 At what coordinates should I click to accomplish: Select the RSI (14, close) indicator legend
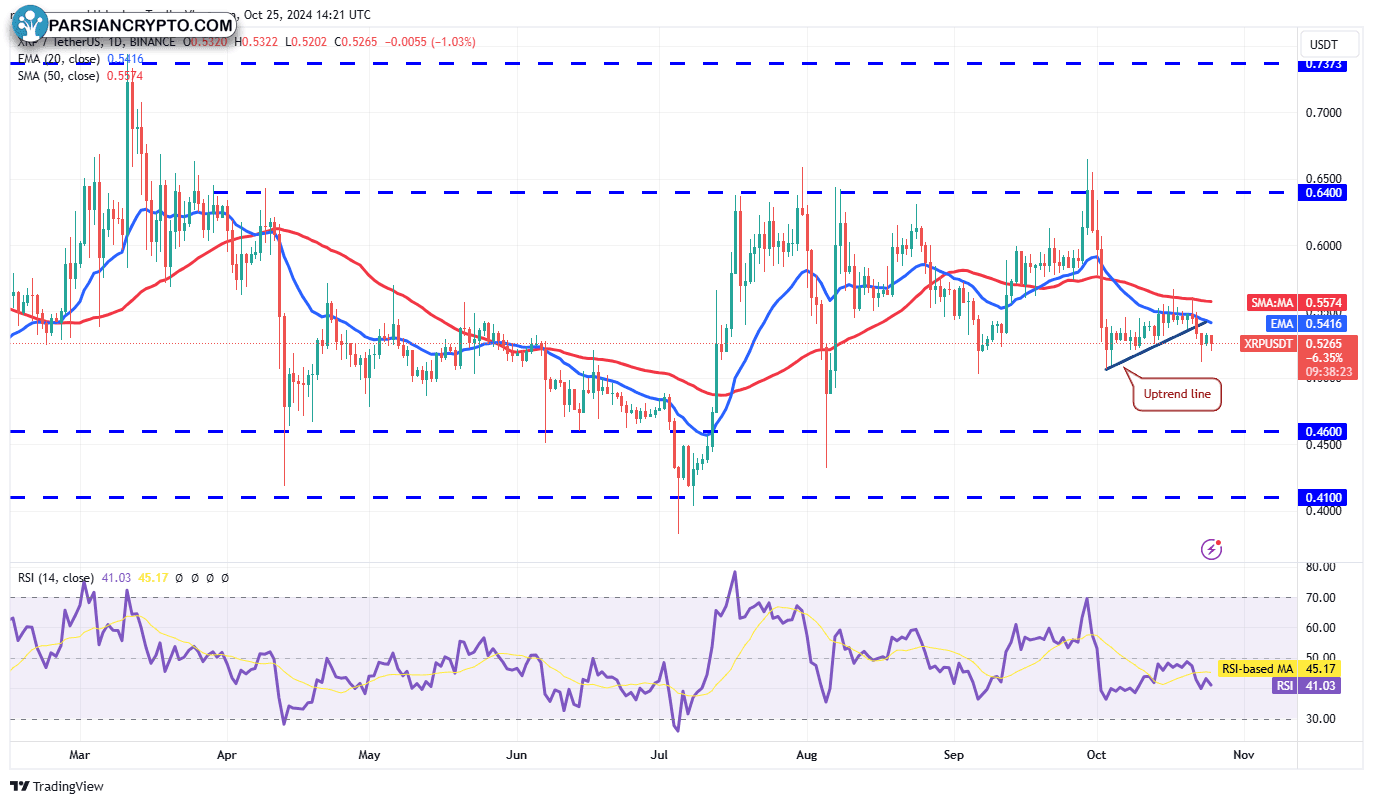[x=56, y=578]
